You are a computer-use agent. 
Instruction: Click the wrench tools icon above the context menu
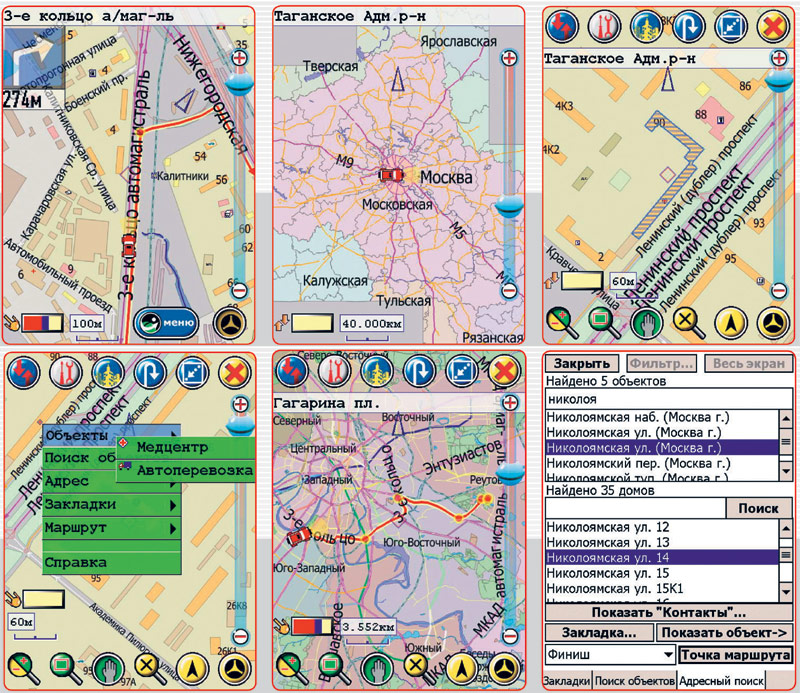click(66, 373)
